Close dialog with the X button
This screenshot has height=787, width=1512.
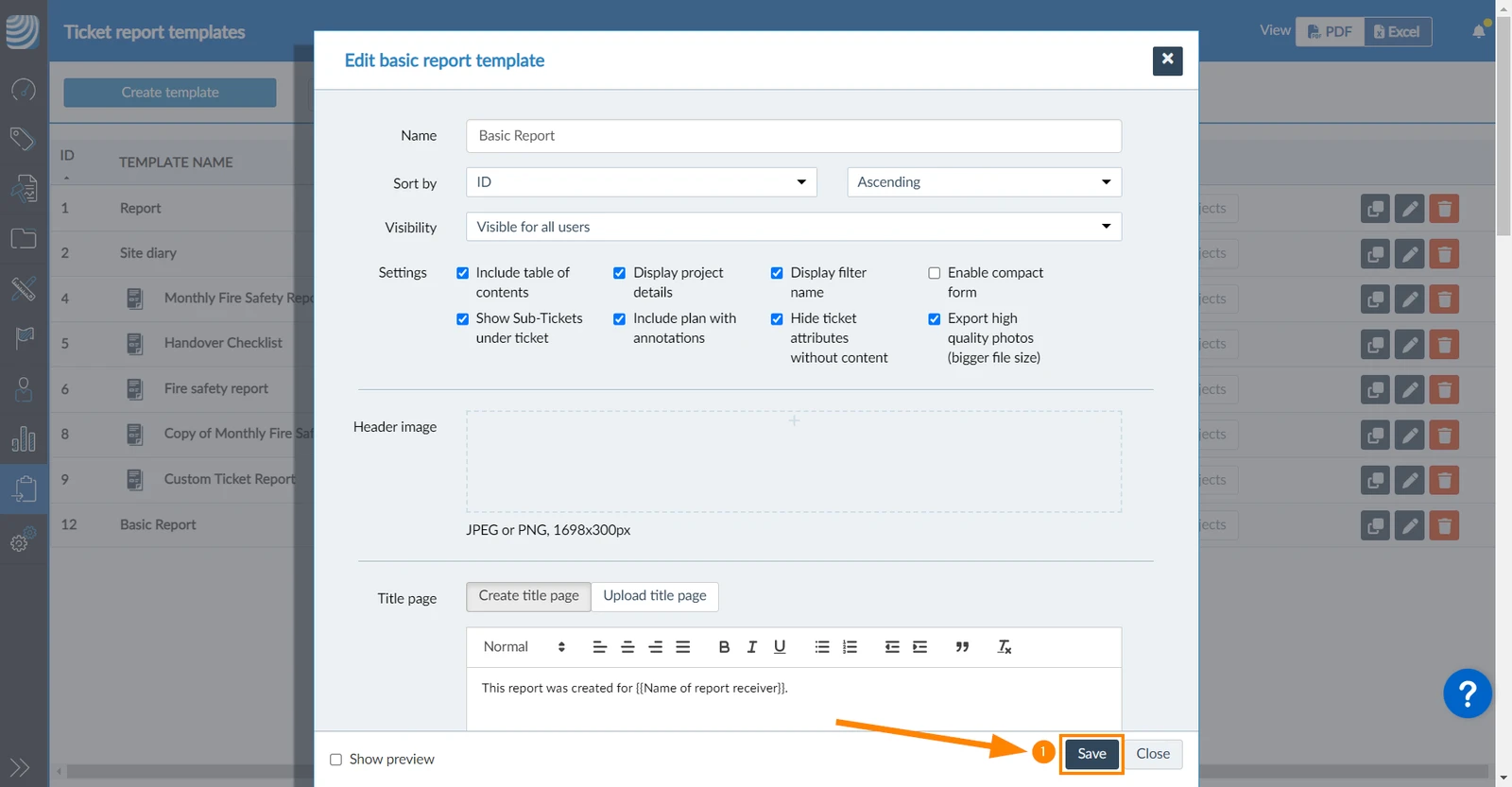(1168, 60)
